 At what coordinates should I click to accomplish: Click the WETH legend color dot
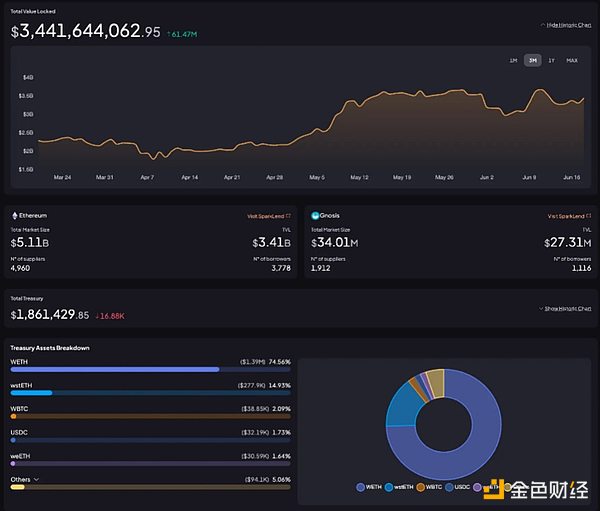(x=360, y=487)
